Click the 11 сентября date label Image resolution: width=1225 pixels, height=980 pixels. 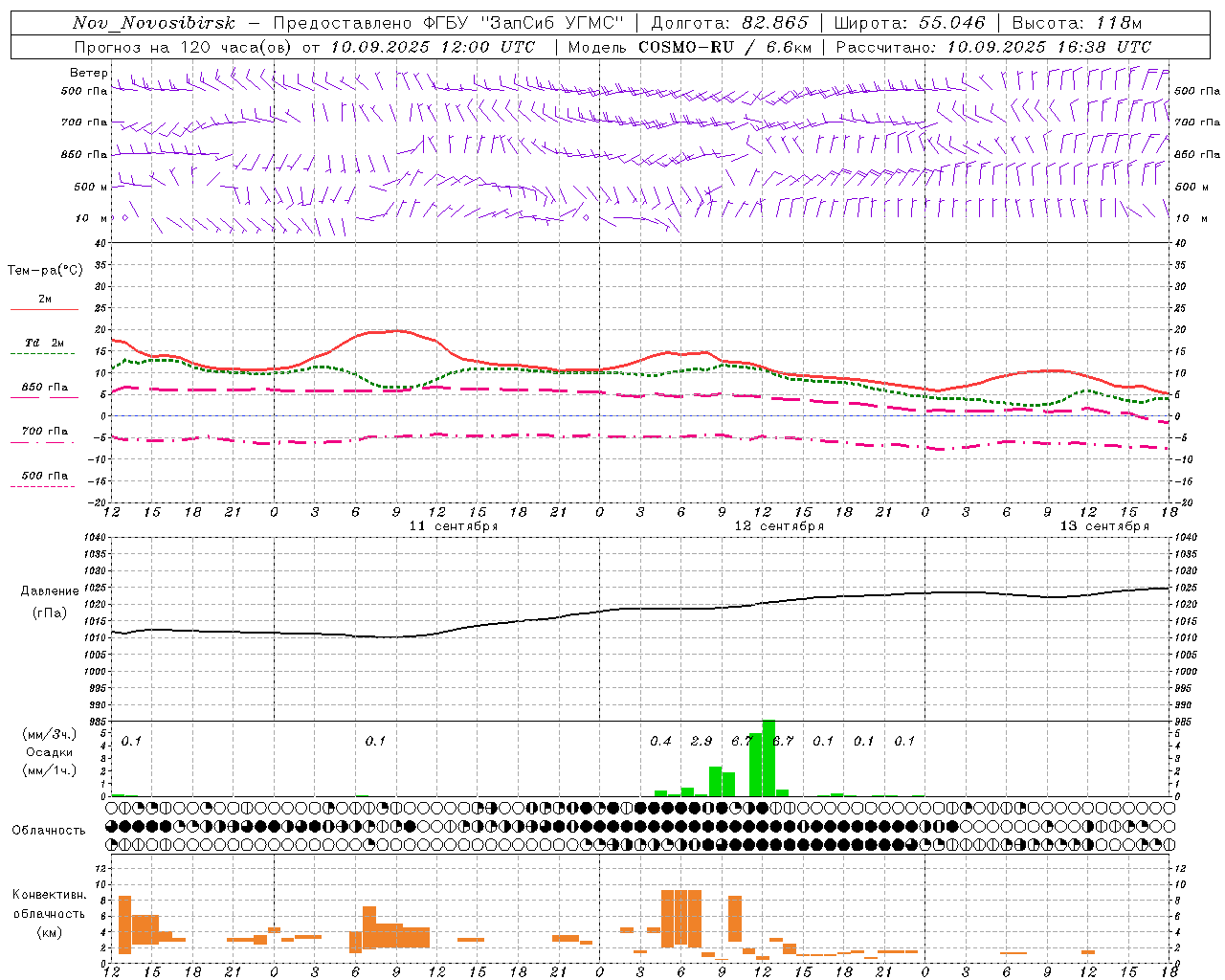(454, 526)
